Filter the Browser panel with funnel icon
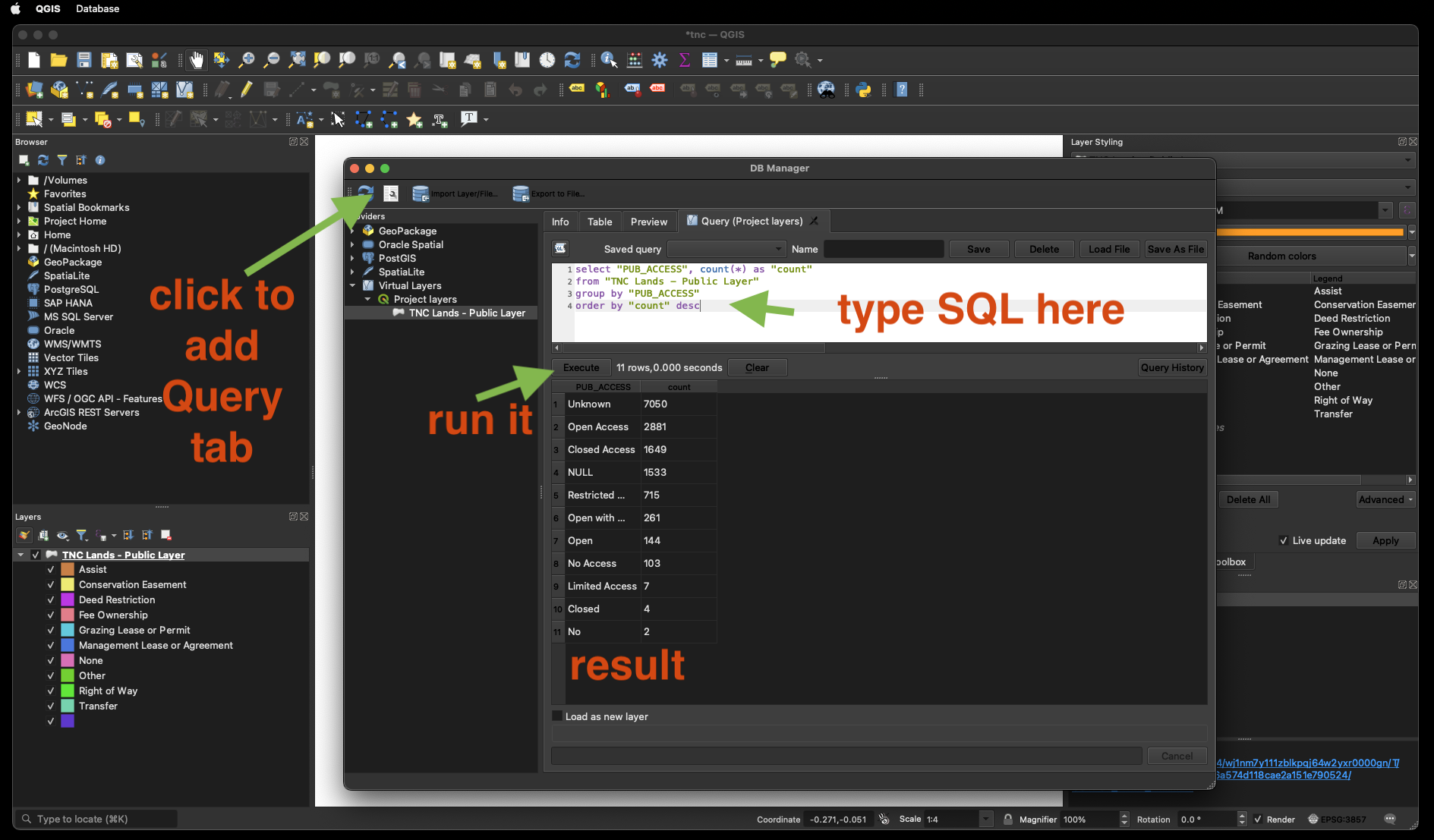 pyautogui.click(x=62, y=160)
